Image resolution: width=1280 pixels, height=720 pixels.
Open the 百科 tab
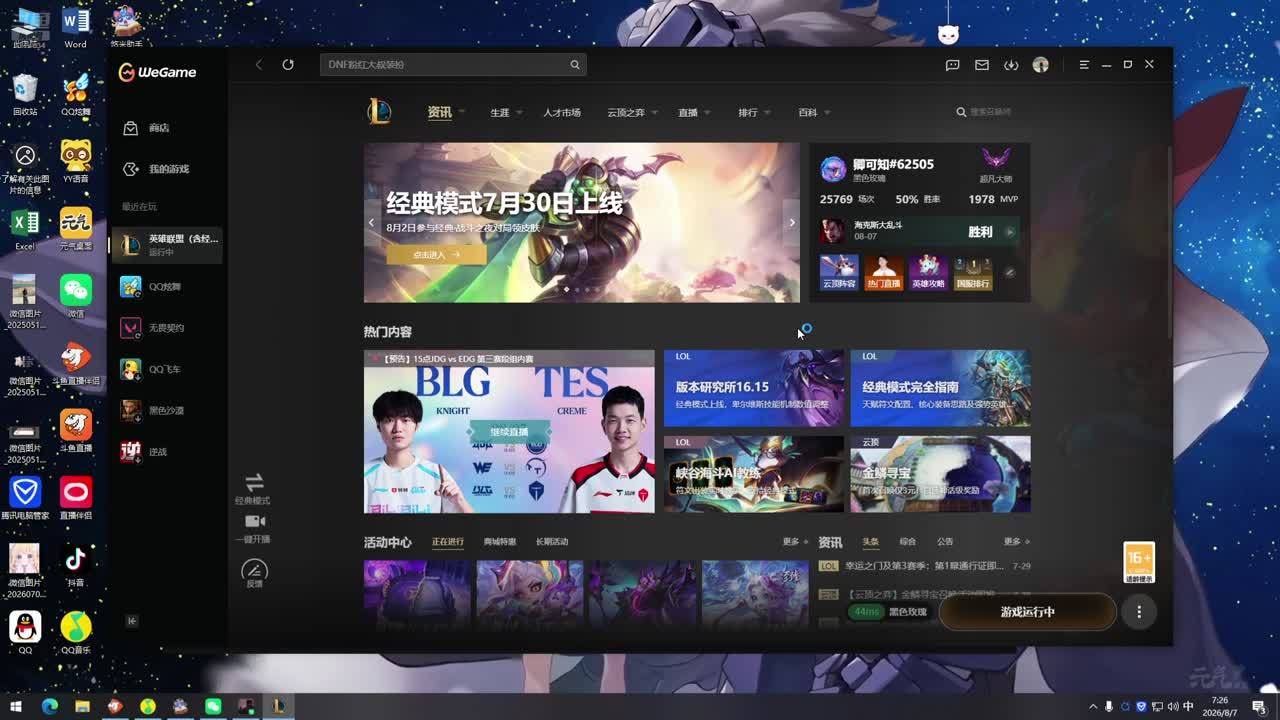tap(808, 113)
